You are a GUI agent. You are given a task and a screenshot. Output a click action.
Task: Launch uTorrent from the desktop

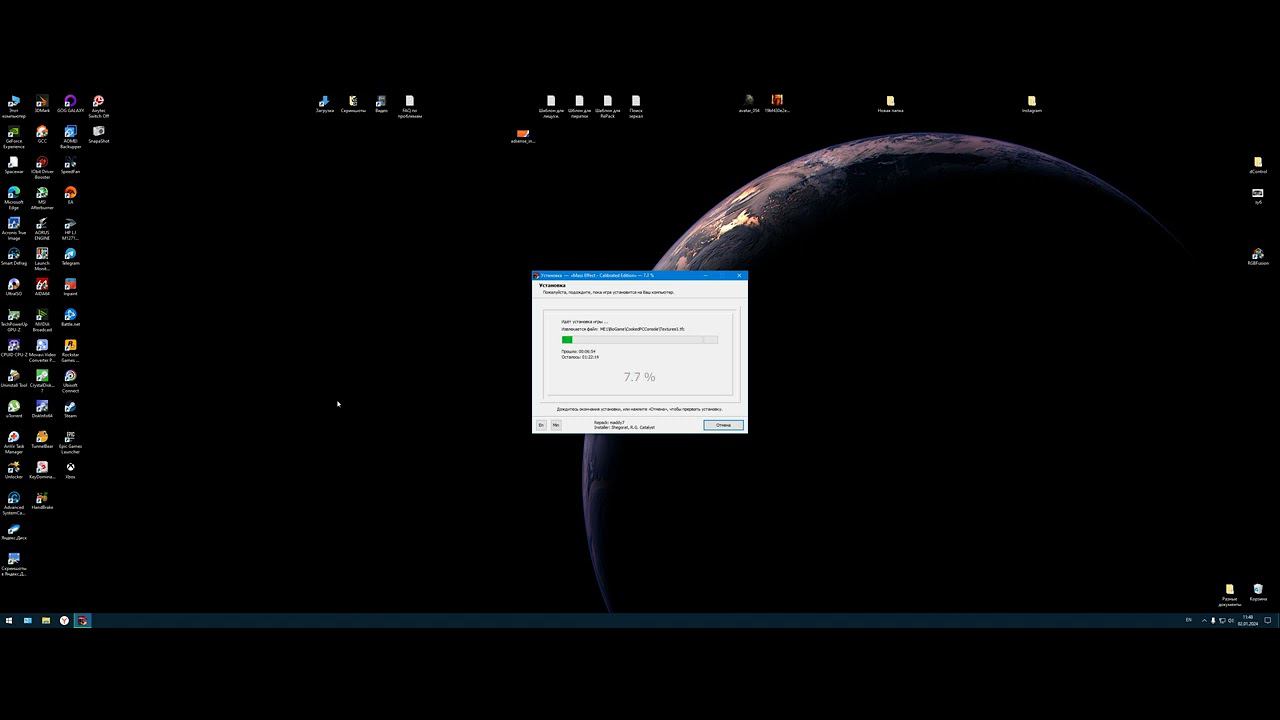point(14,410)
